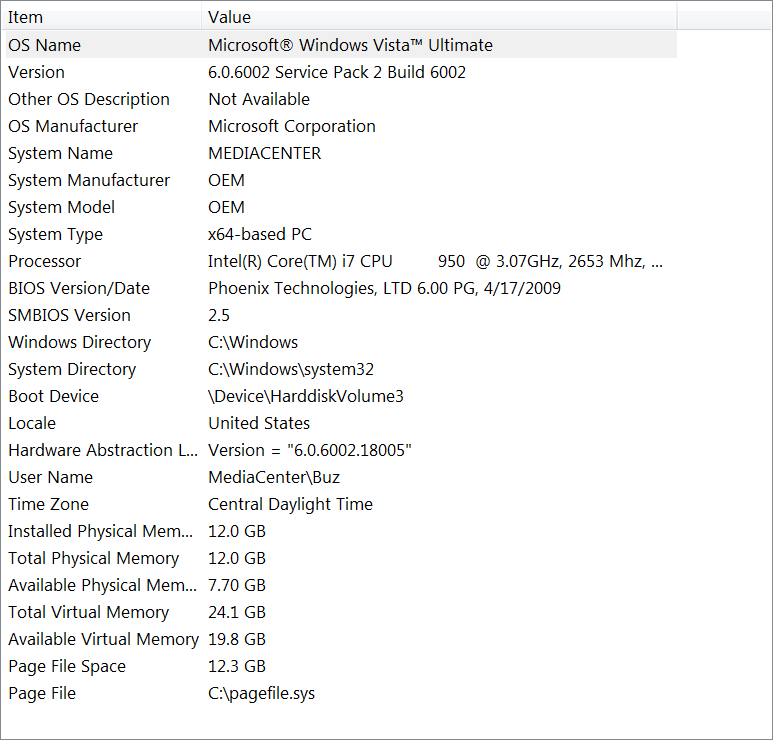The width and height of the screenshot is (773, 740).
Task: Select the System Directory row label
Action: click(72, 370)
